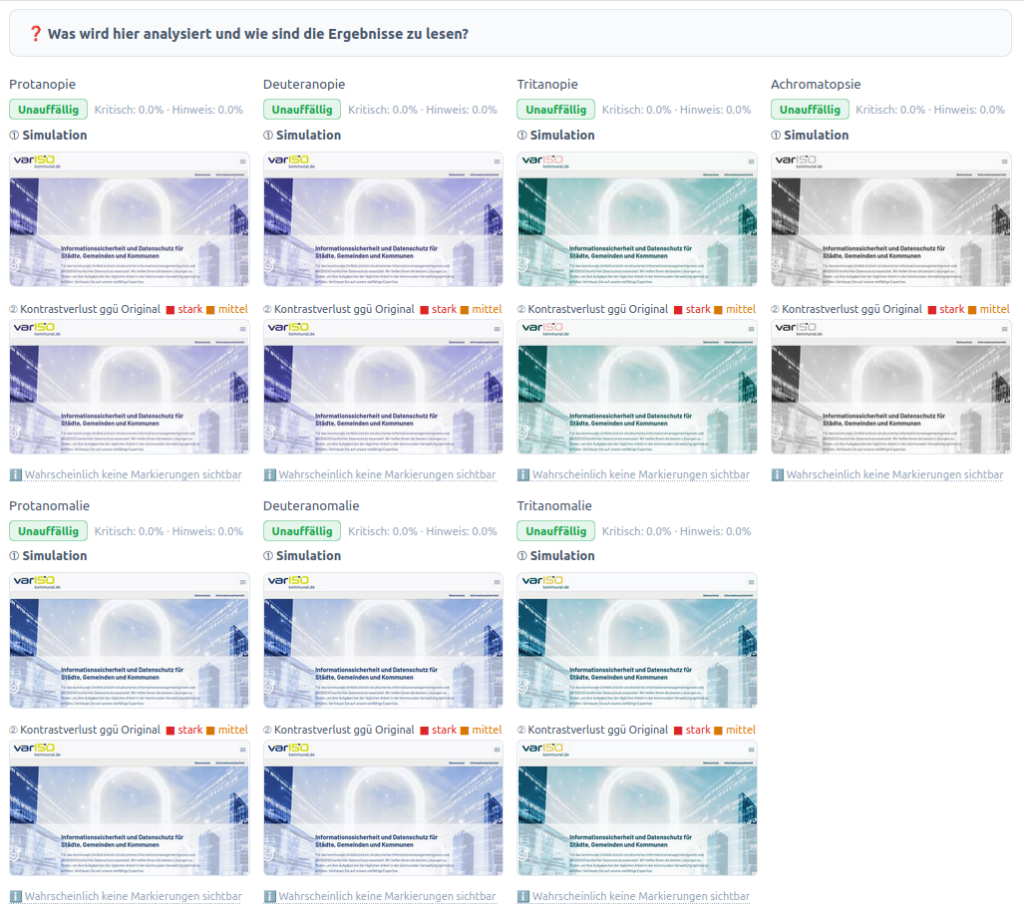Click the info icon under Tritanopie contrast image
The image size is (1024, 913).
pos(523,475)
